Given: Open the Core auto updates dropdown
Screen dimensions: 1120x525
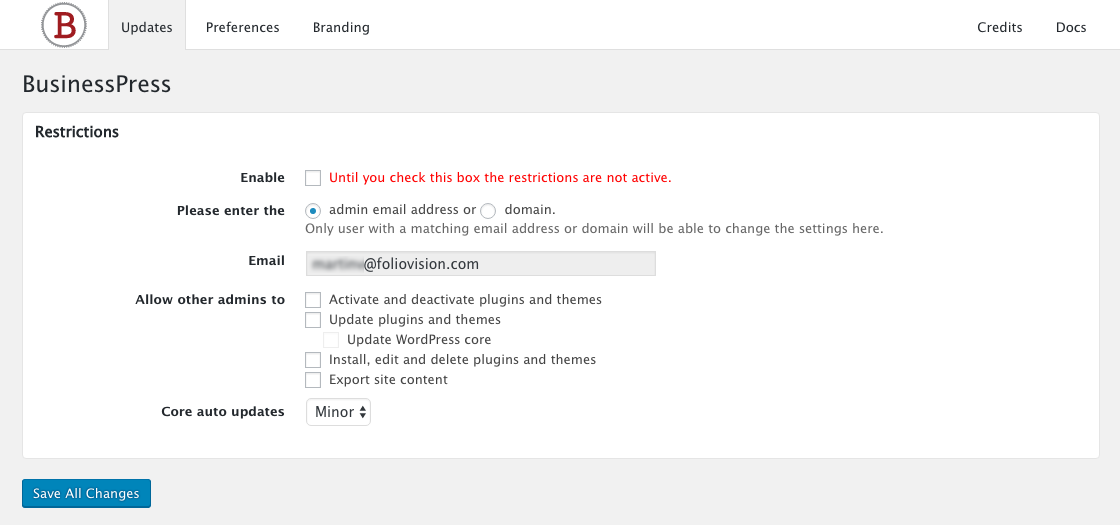Looking at the screenshot, I should click(339, 412).
